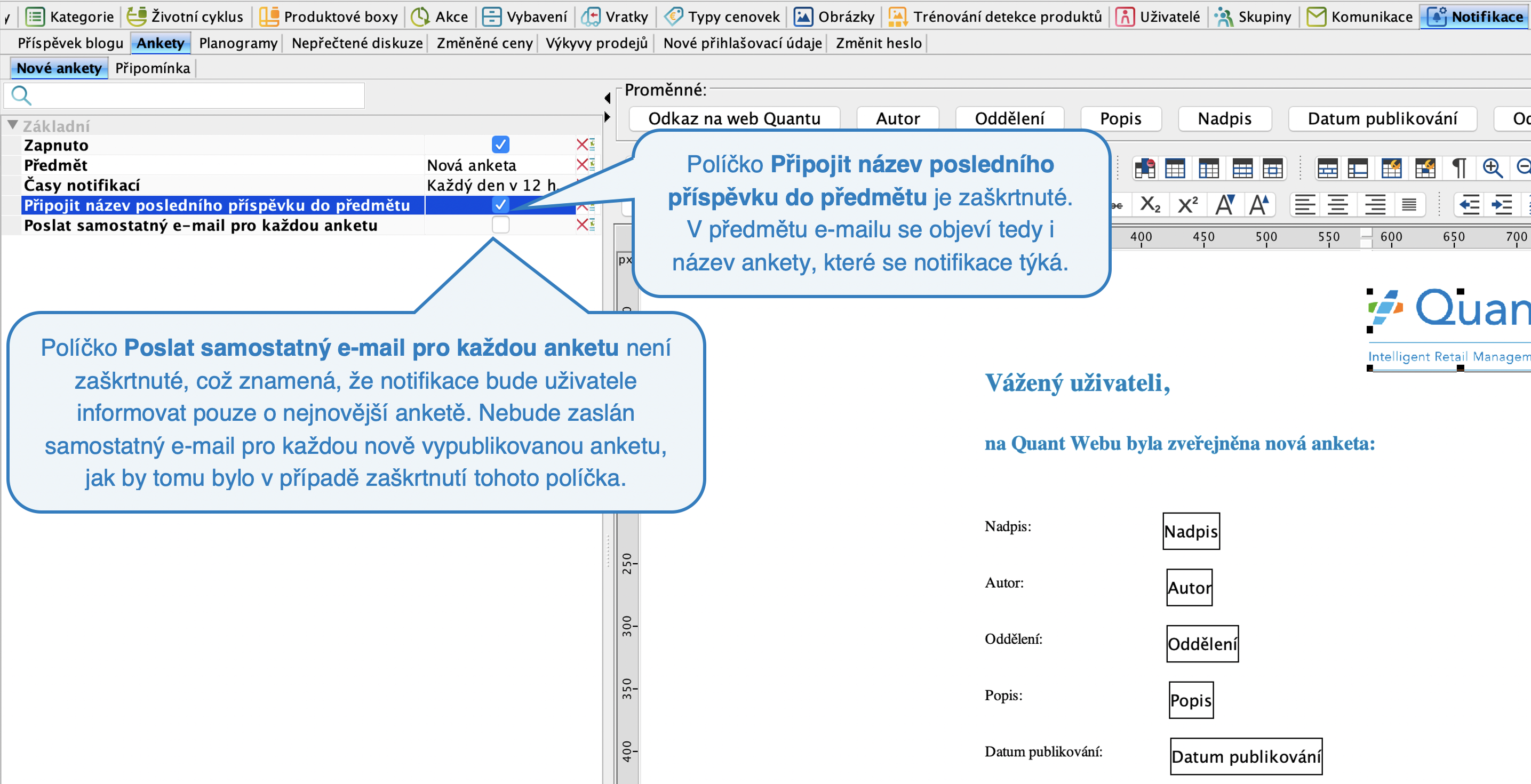Justify text in editor
This screenshot has height=784, width=1531.
point(1408,205)
